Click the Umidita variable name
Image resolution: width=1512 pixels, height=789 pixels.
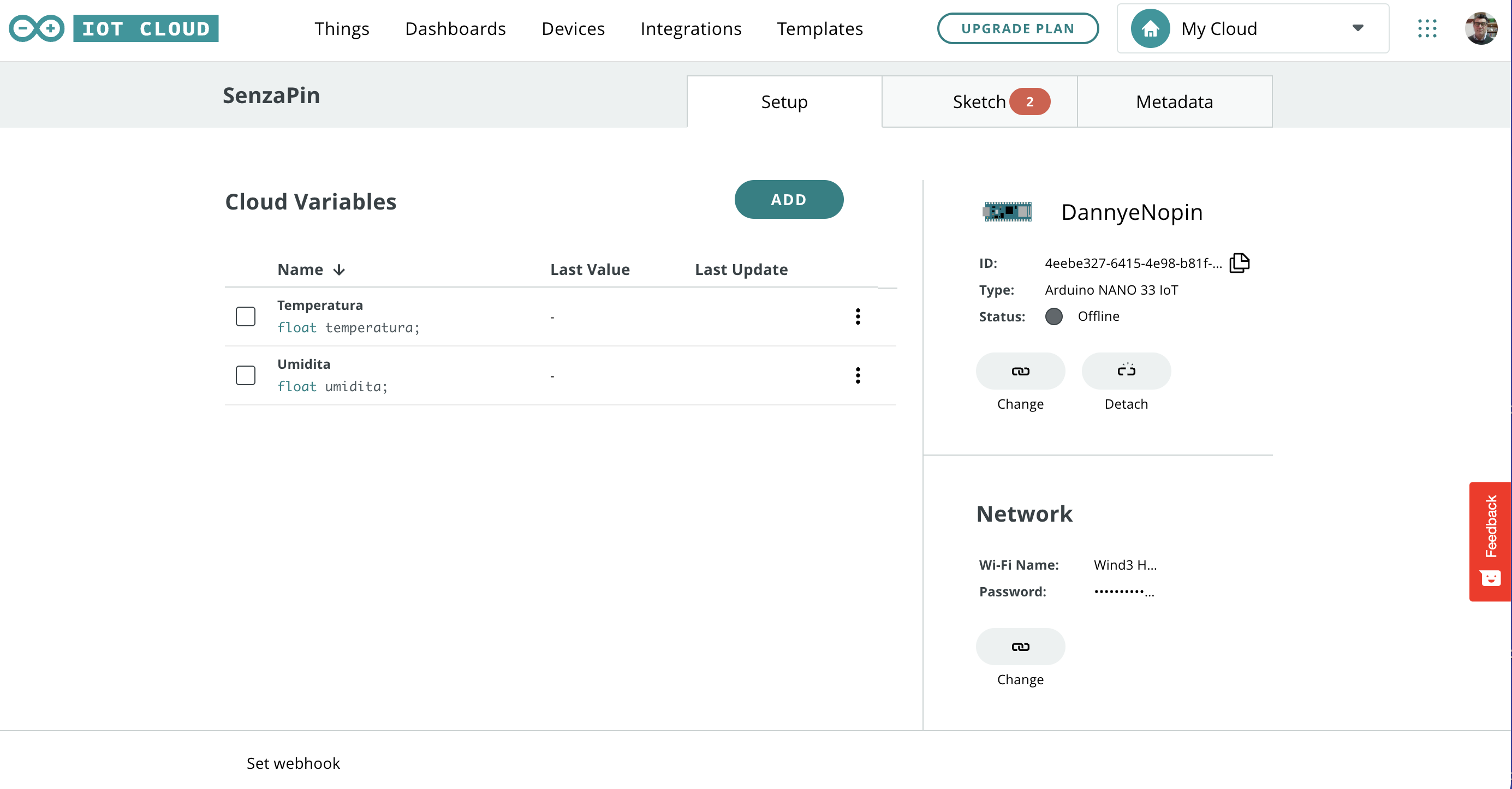click(303, 364)
